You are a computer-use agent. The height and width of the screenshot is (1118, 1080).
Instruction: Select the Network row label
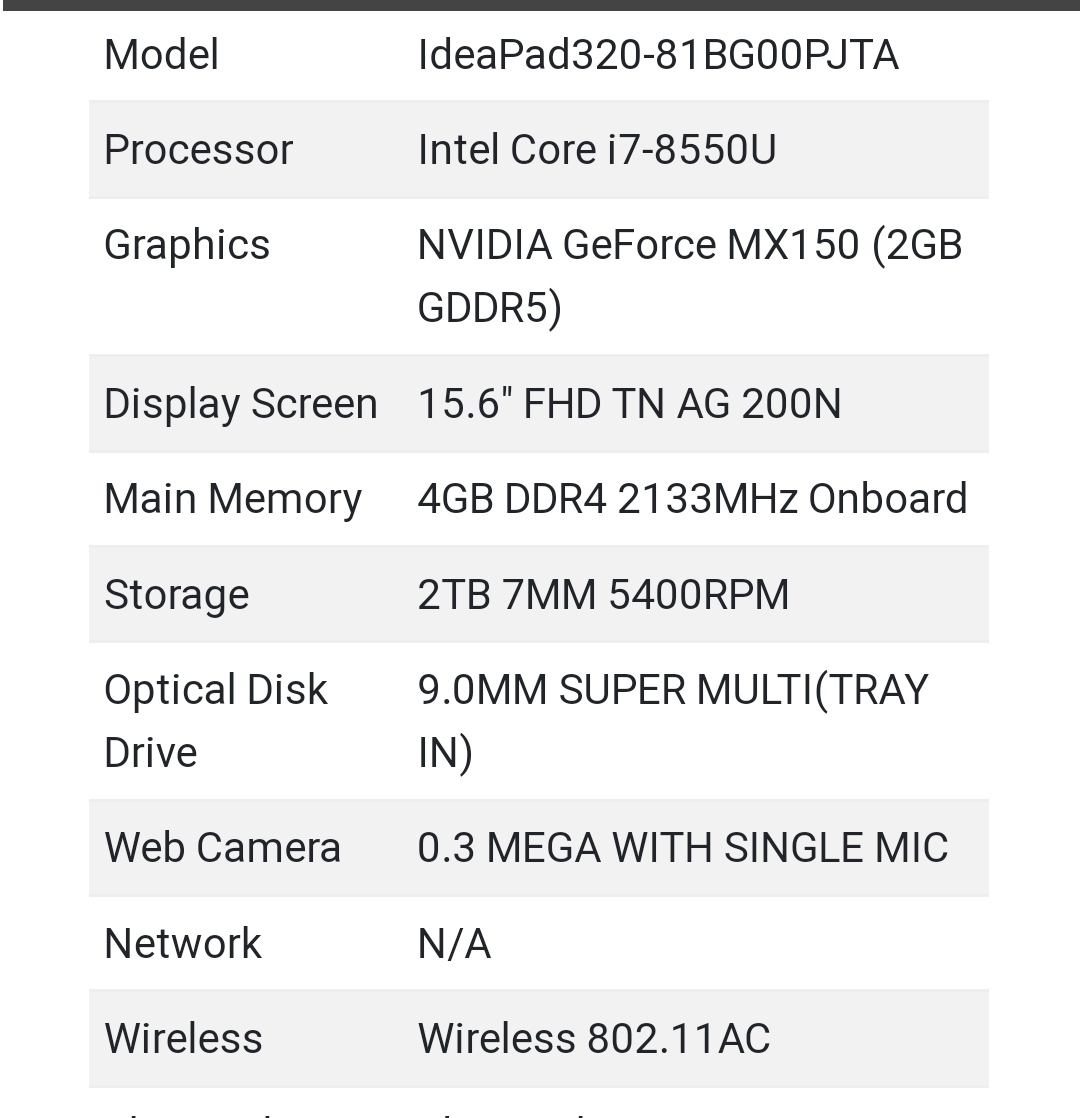click(182, 943)
